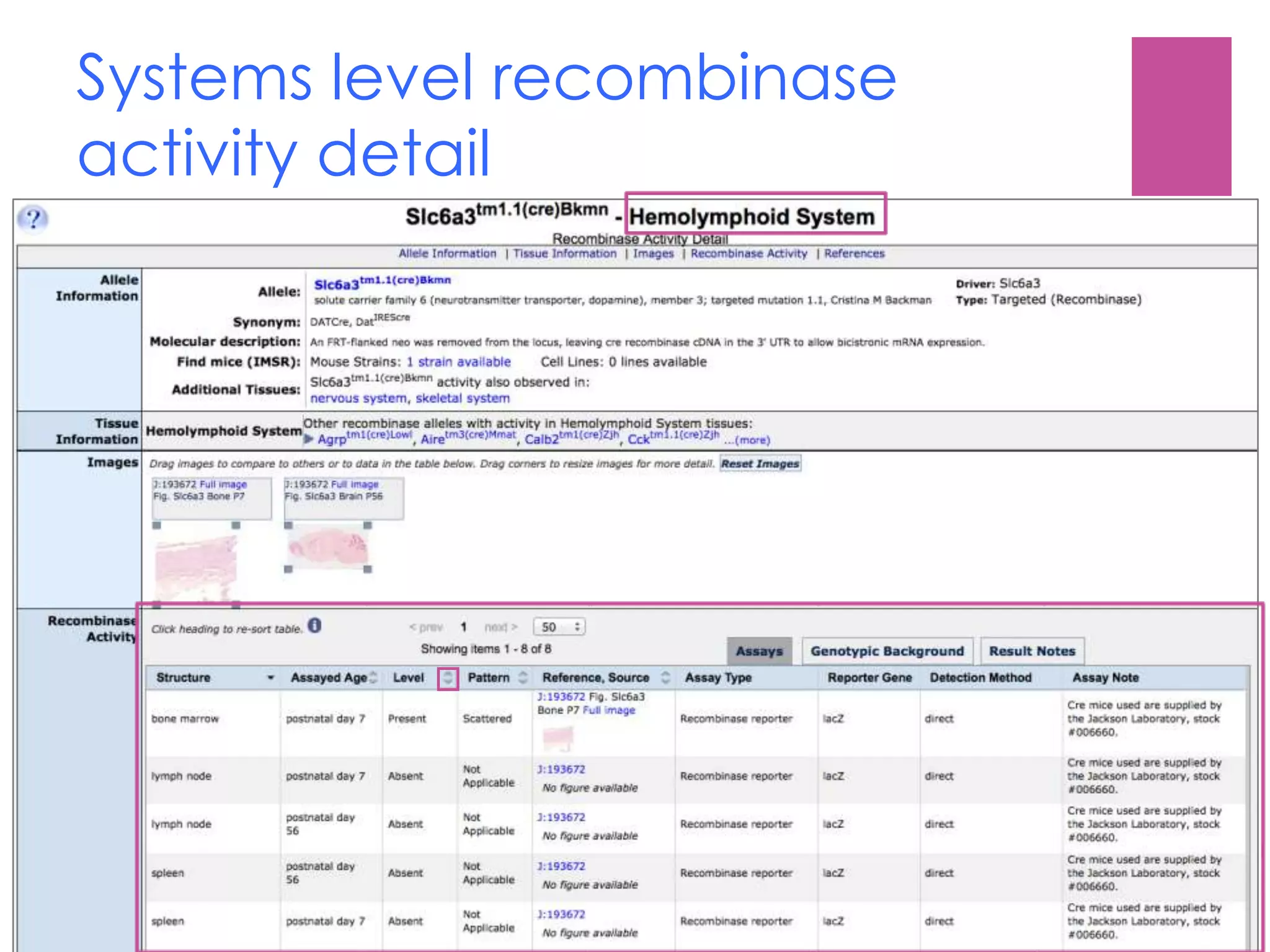The height and width of the screenshot is (952, 1270).
Task: Jump to References section link
Action: tap(854, 253)
